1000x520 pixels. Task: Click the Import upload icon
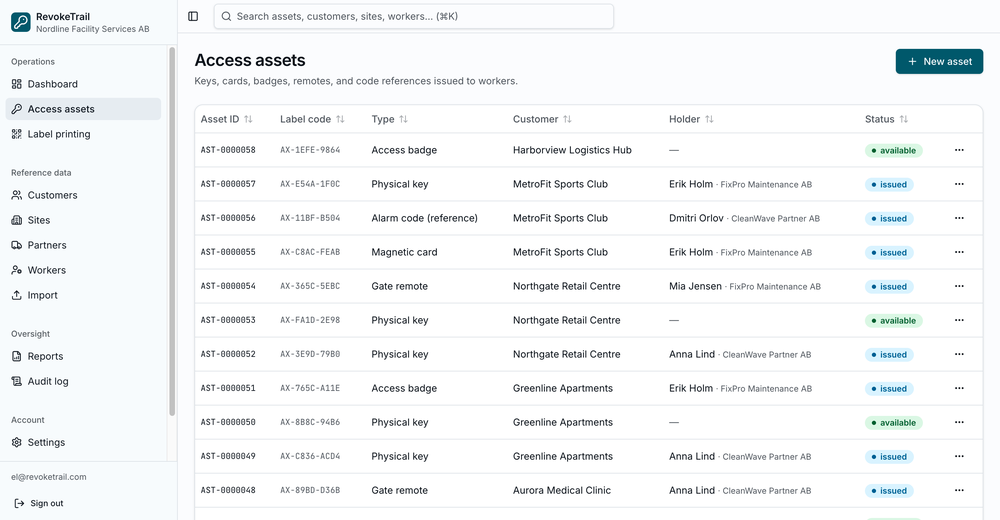(17, 295)
